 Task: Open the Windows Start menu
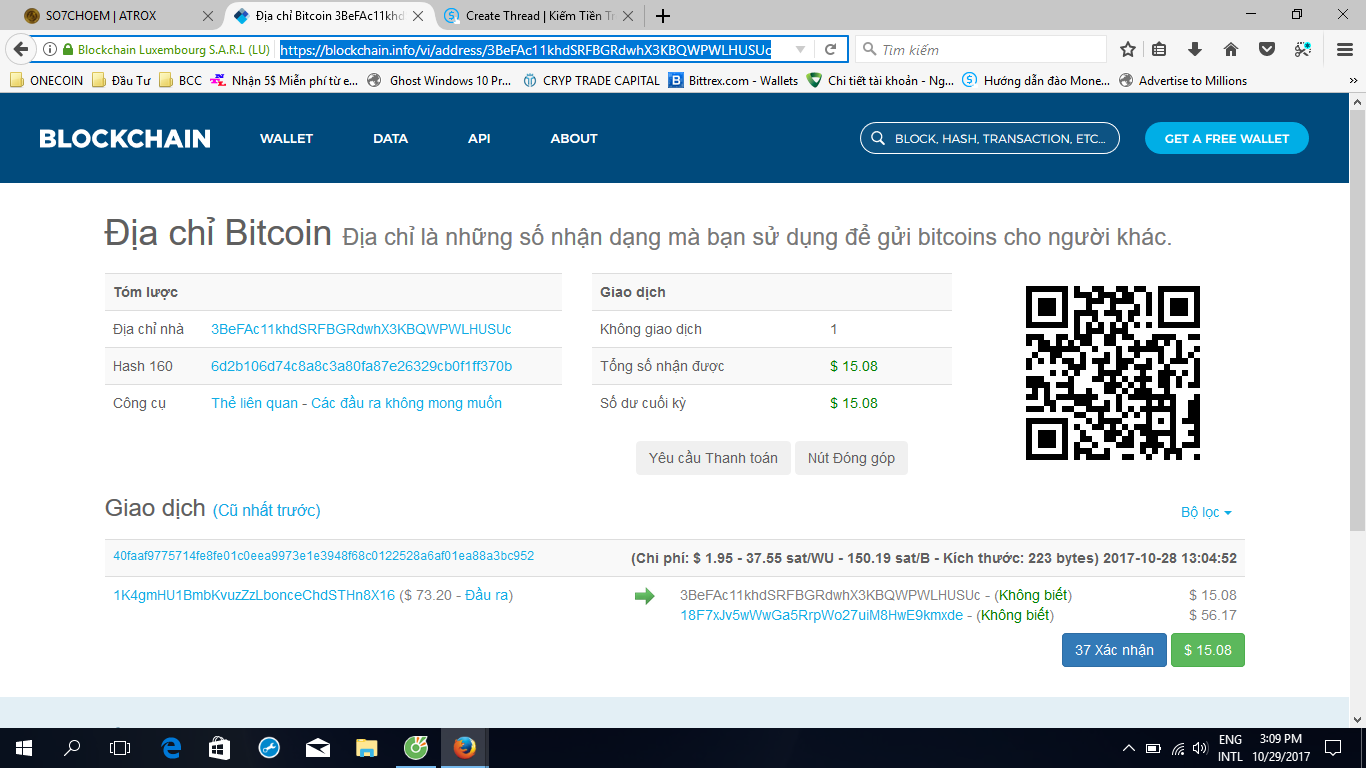click(23, 747)
